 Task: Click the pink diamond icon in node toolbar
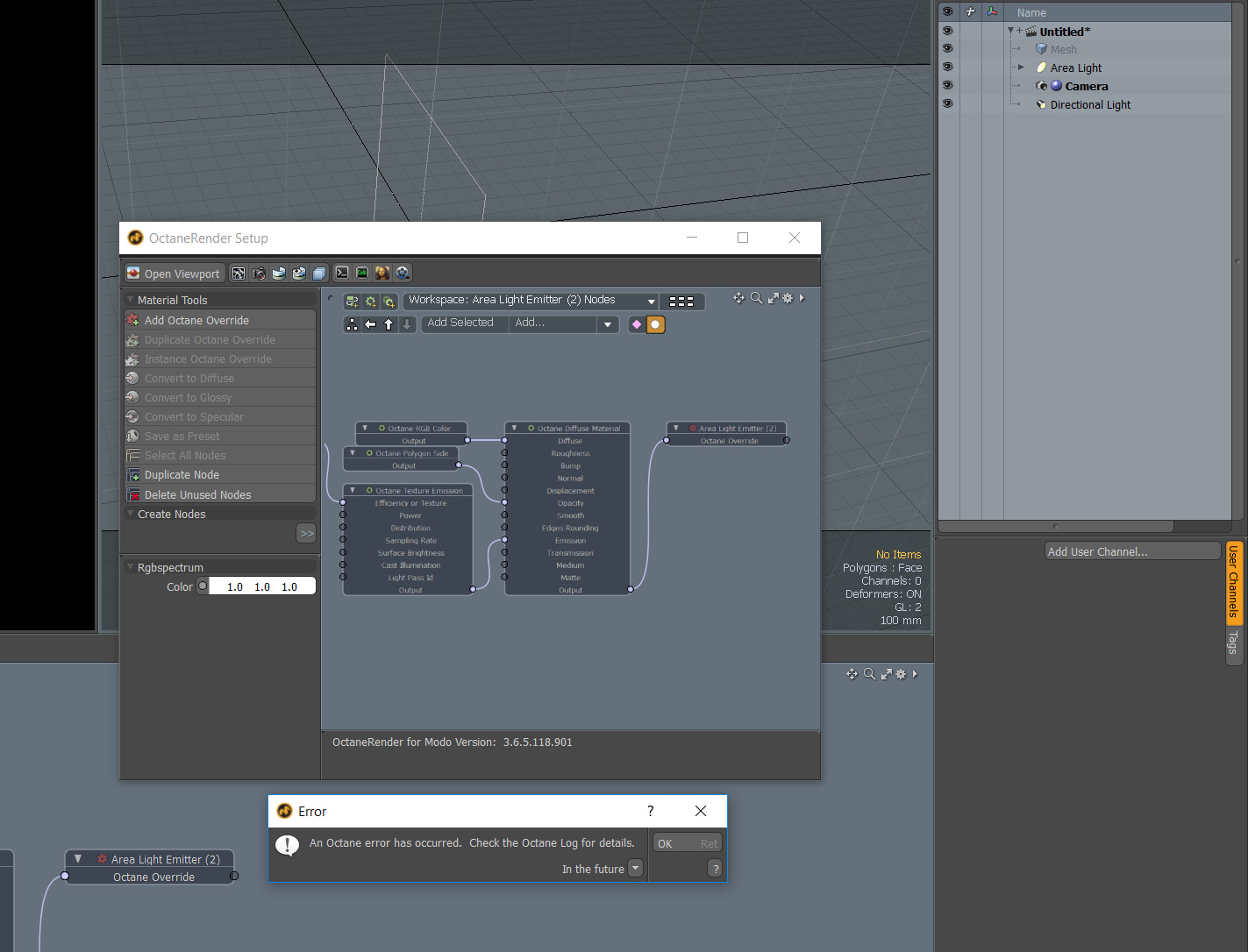pyautogui.click(x=637, y=324)
